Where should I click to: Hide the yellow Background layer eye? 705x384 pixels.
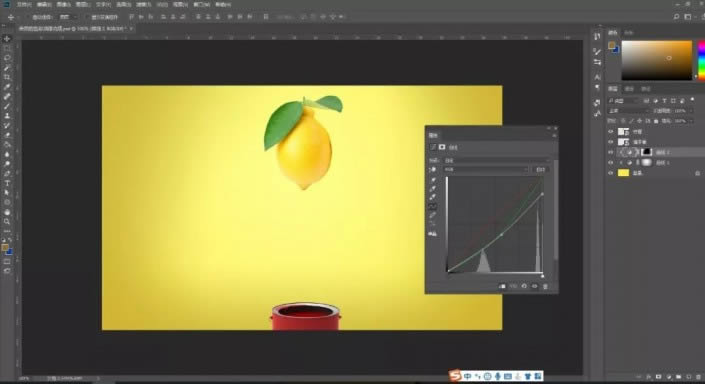point(611,173)
